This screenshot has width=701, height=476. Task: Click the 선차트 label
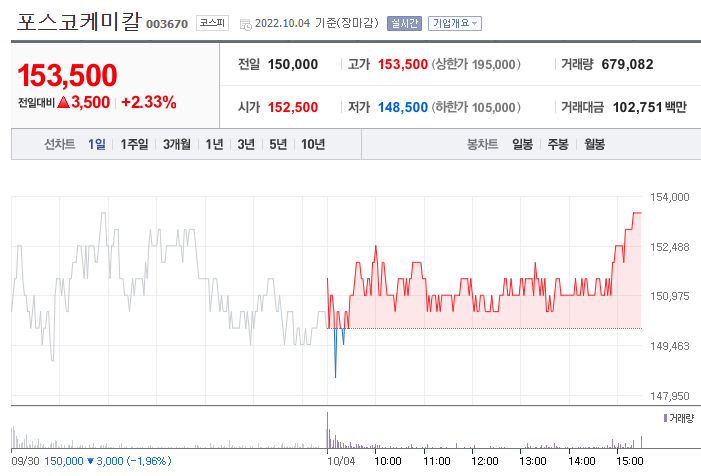[59, 144]
